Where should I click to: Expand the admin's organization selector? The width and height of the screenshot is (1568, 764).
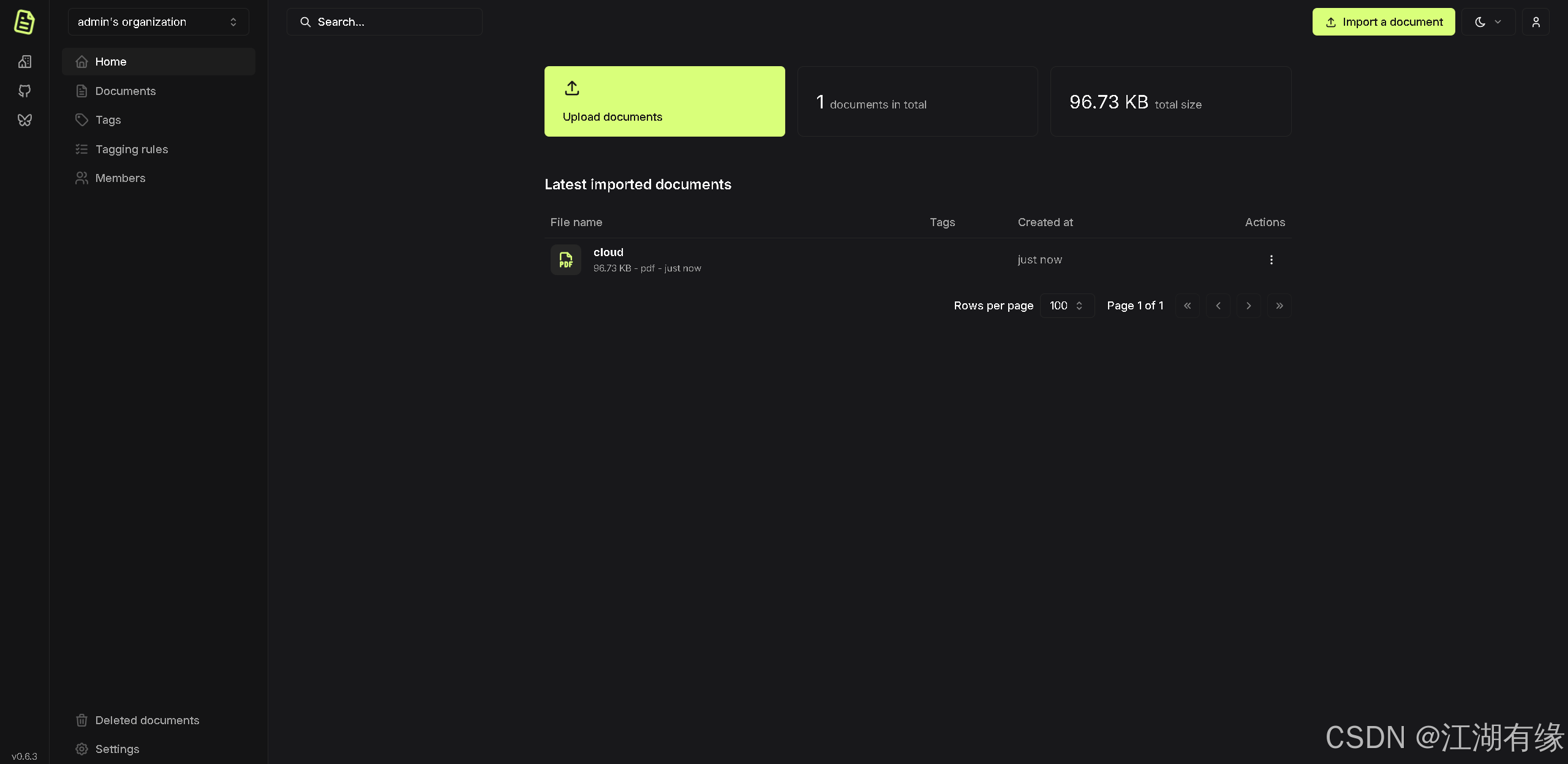[x=158, y=22]
